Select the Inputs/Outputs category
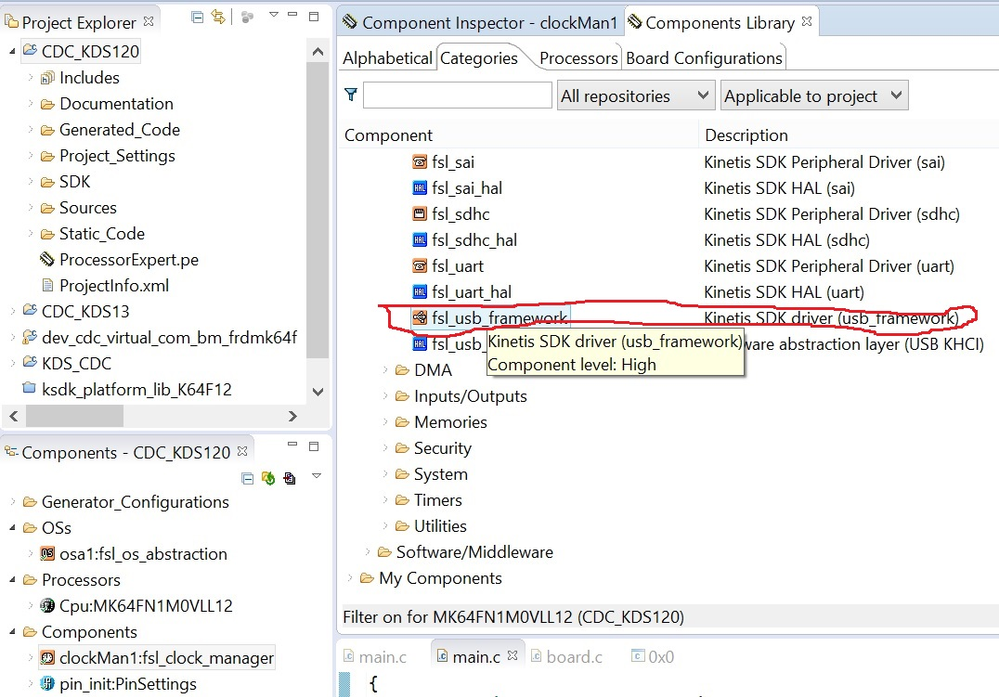 pyautogui.click(x=470, y=396)
